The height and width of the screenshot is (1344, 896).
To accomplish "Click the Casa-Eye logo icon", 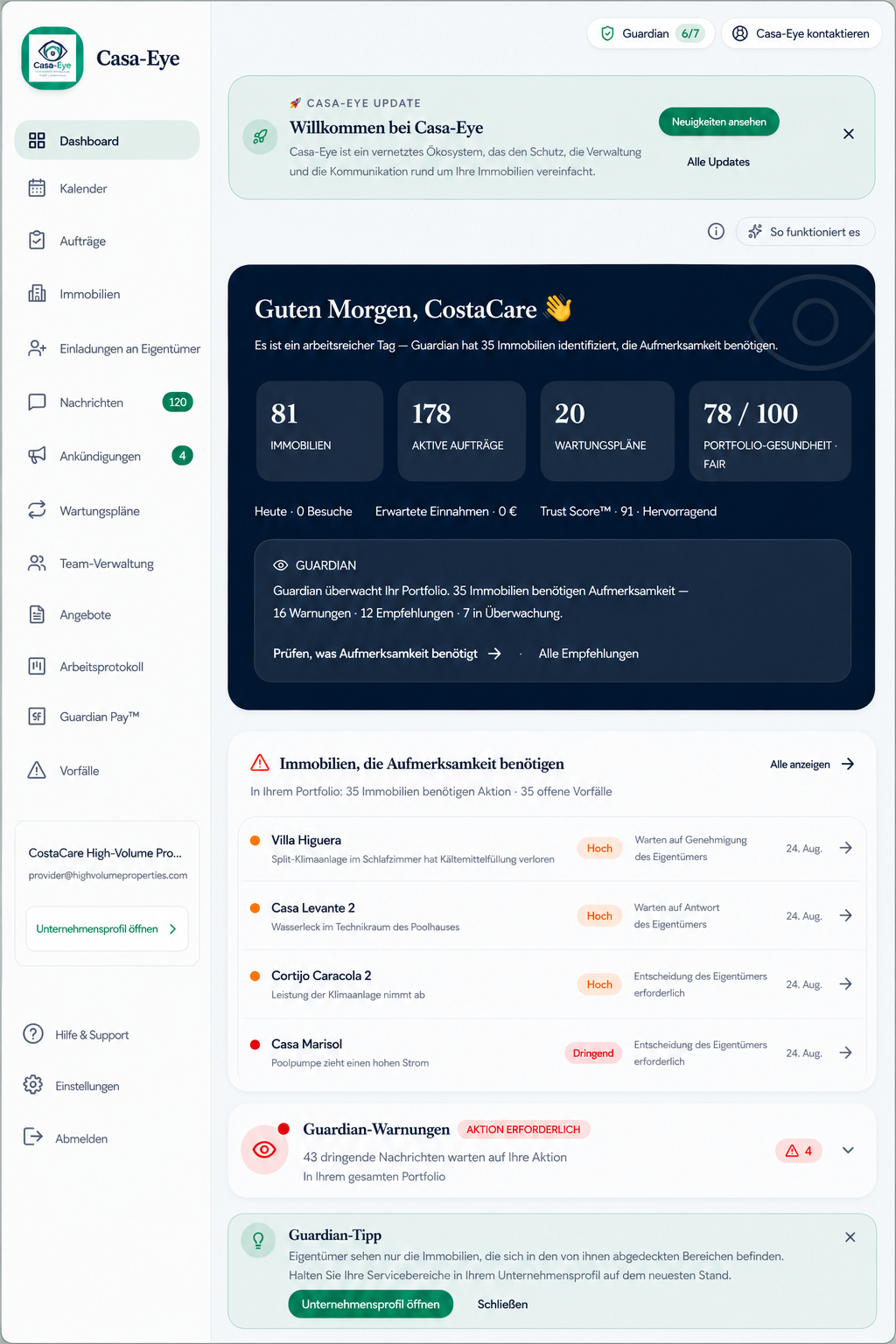I will click(52, 58).
